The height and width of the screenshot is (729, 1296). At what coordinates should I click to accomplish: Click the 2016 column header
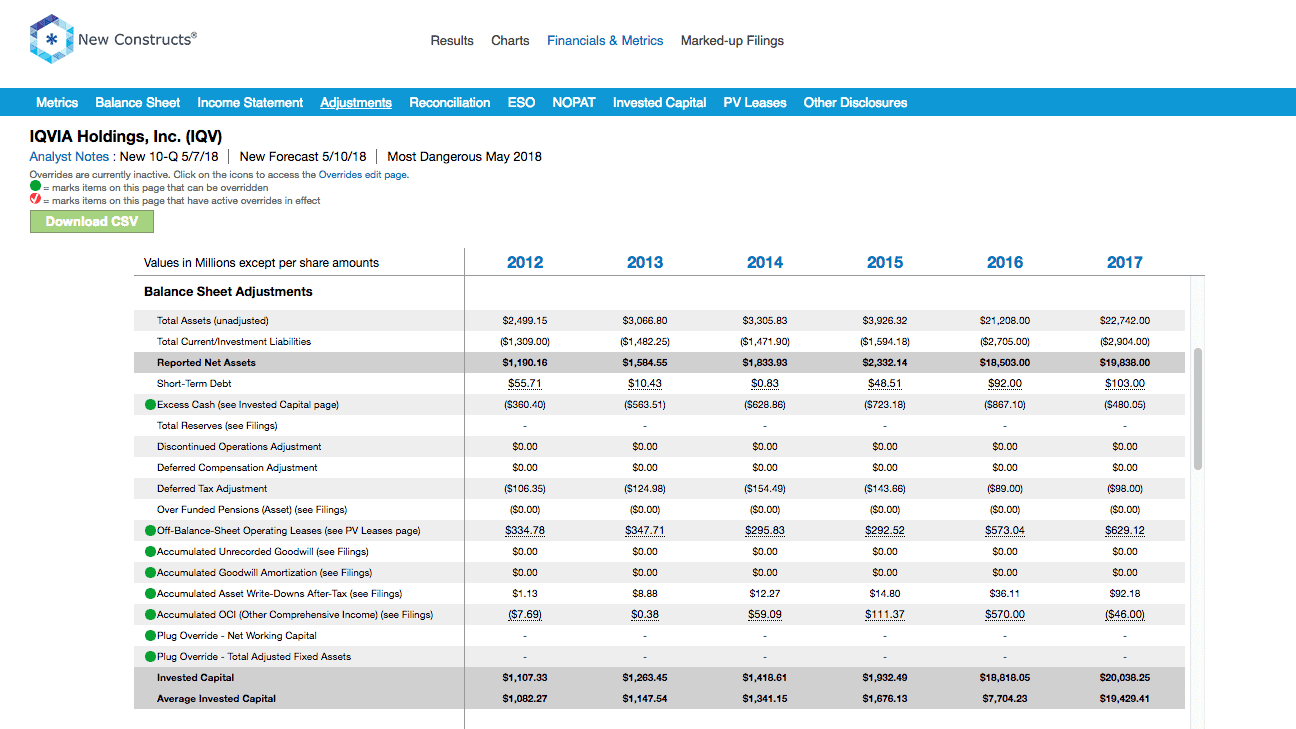(1005, 262)
